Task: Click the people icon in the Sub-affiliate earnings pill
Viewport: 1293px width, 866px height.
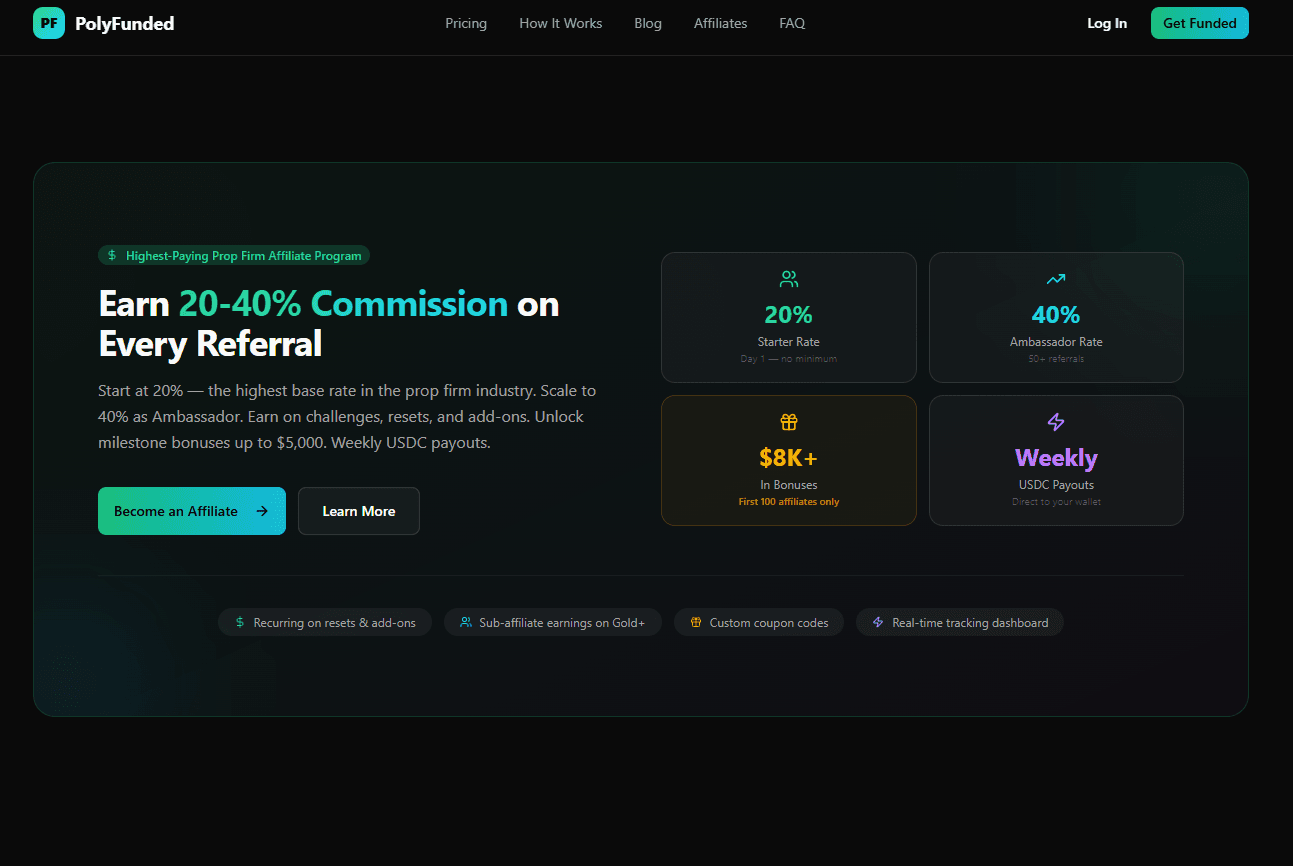Action: (466, 622)
